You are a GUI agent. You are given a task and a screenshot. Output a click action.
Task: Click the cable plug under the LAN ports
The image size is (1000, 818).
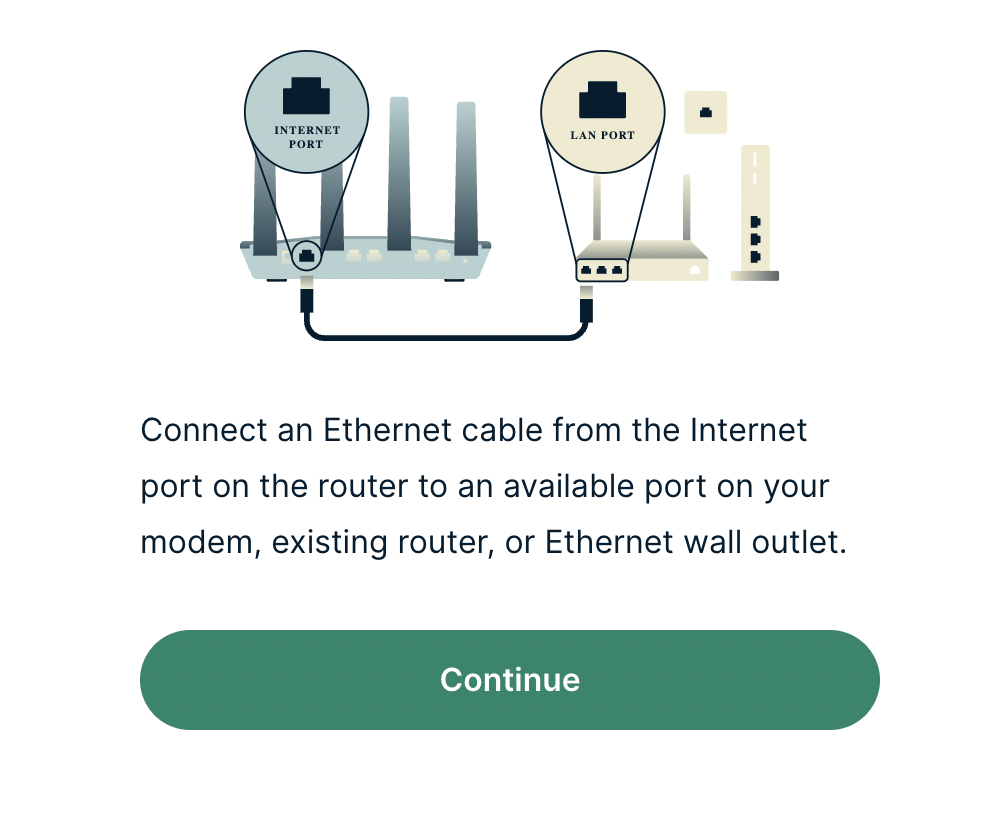(587, 302)
